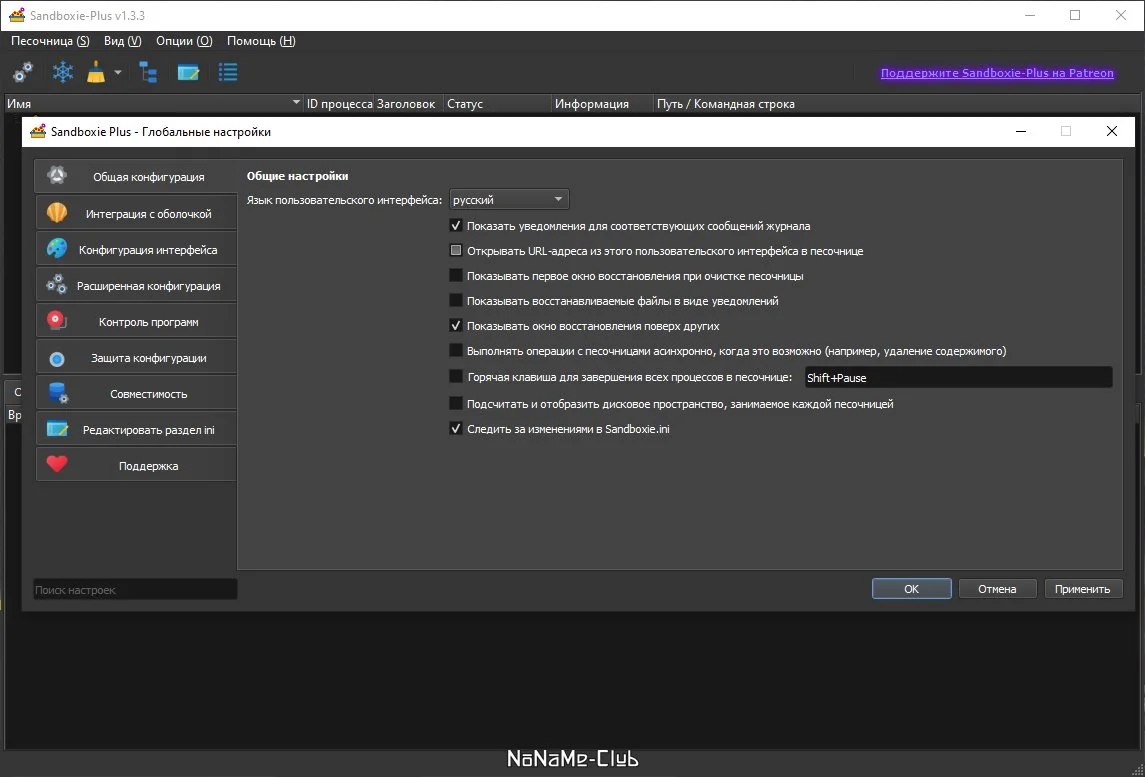Maximize the main Sandboxie-Plus v1.3.3 window

[1075, 15]
